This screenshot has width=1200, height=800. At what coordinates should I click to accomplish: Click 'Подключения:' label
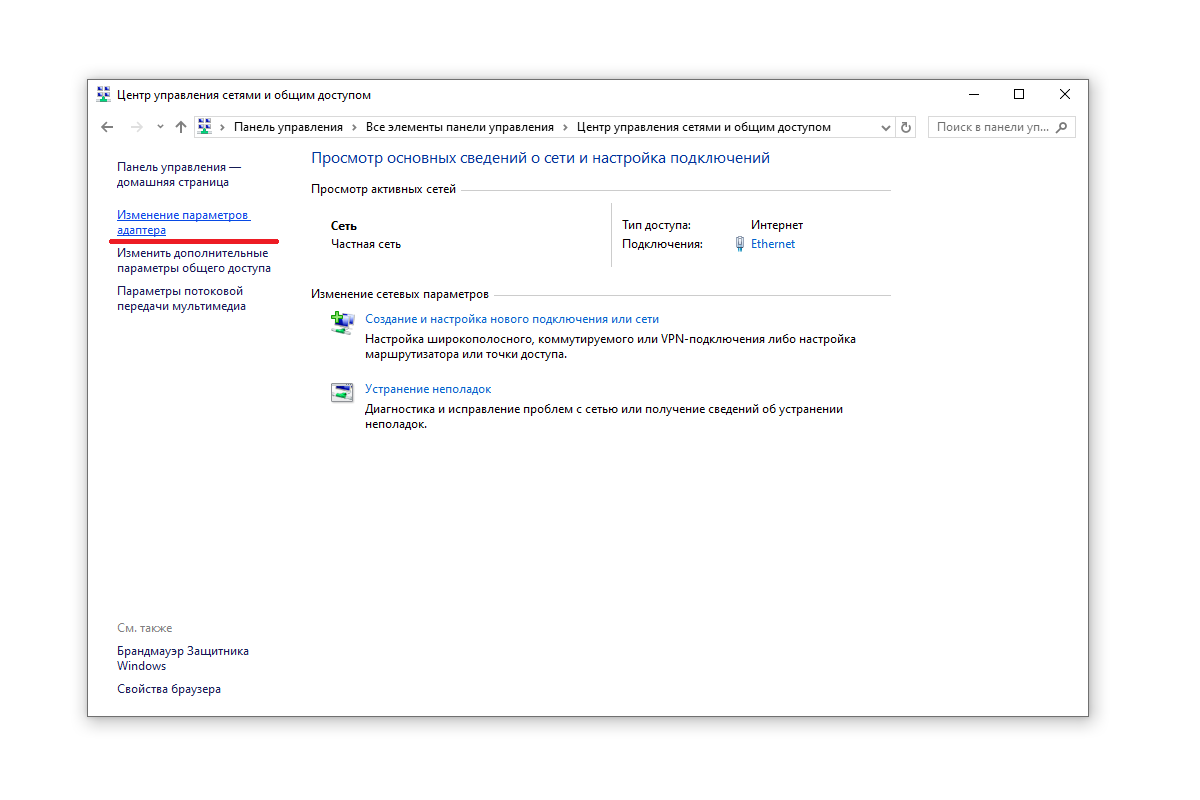[x=662, y=244]
